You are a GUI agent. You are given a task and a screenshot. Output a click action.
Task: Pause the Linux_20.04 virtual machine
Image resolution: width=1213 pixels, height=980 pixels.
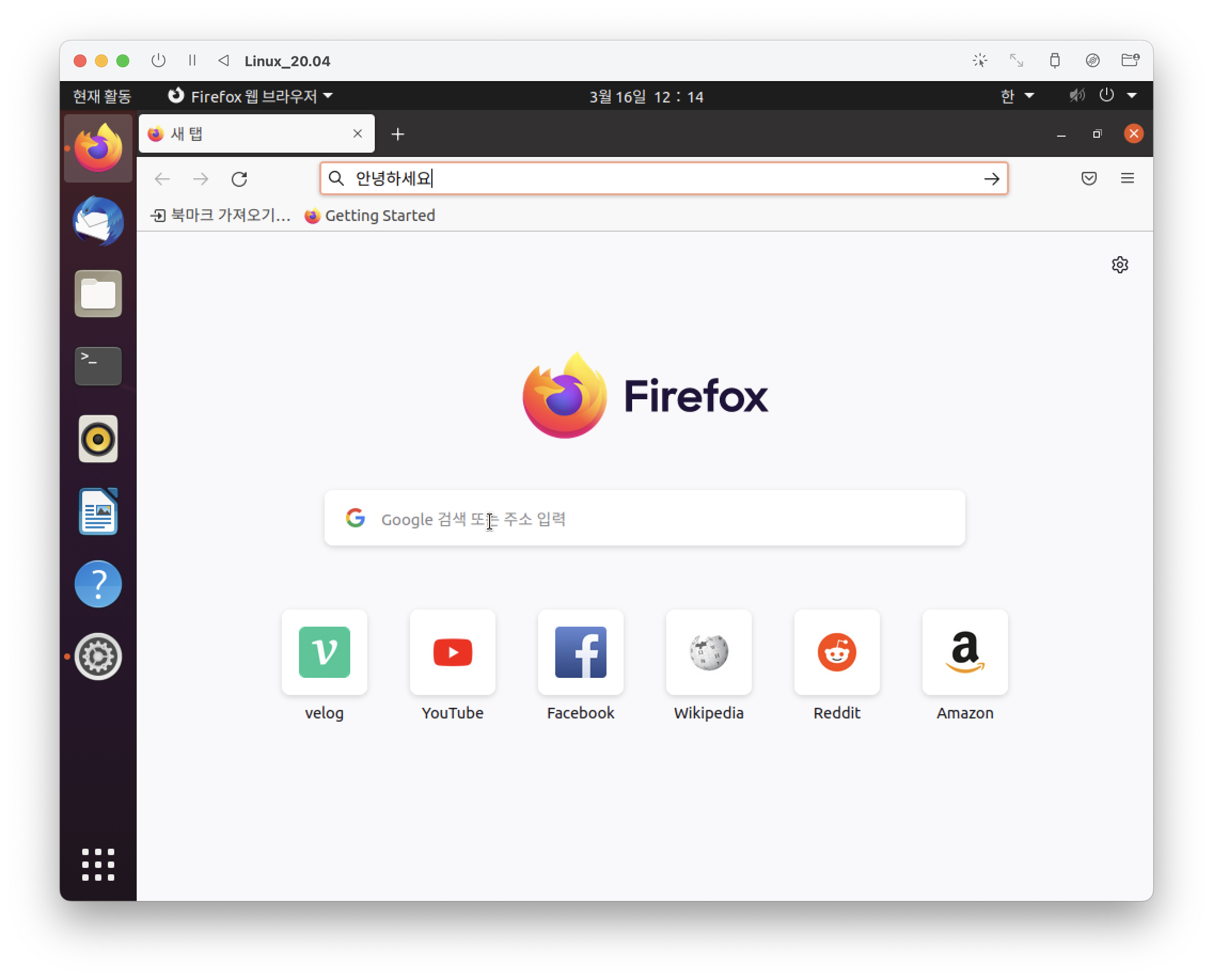[192, 60]
